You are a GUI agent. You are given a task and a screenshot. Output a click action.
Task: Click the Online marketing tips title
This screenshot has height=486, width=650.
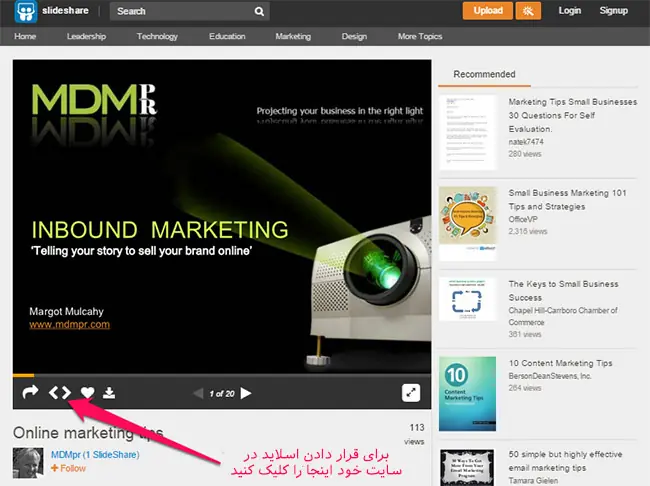(x=88, y=433)
